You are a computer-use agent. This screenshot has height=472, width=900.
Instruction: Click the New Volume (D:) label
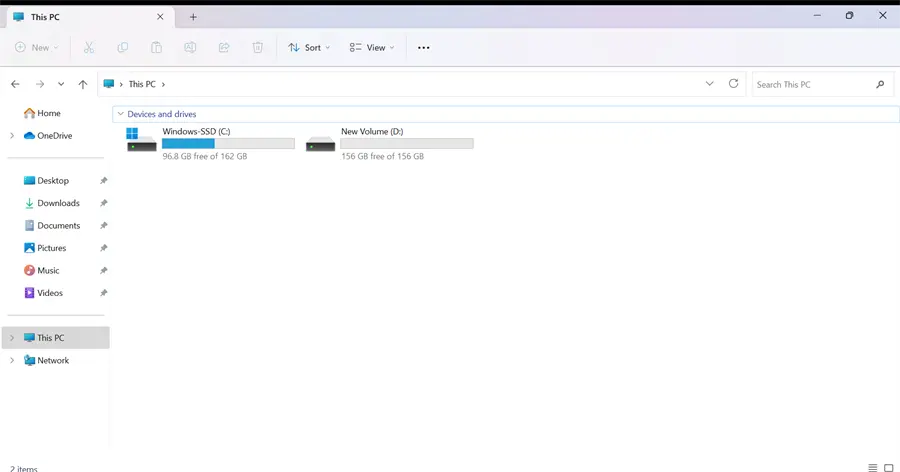pyautogui.click(x=372, y=131)
